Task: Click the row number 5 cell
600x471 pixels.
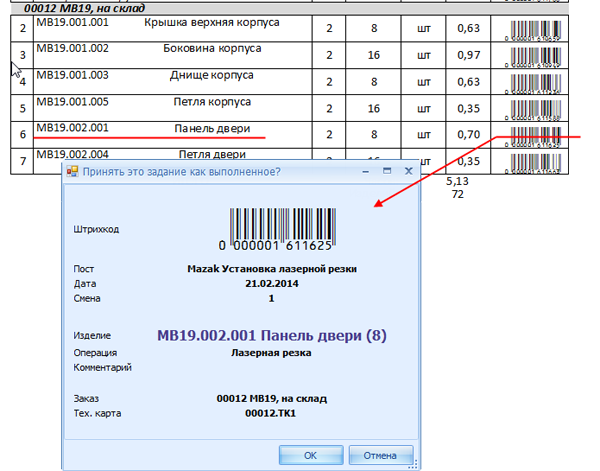Action: click(23, 108)
